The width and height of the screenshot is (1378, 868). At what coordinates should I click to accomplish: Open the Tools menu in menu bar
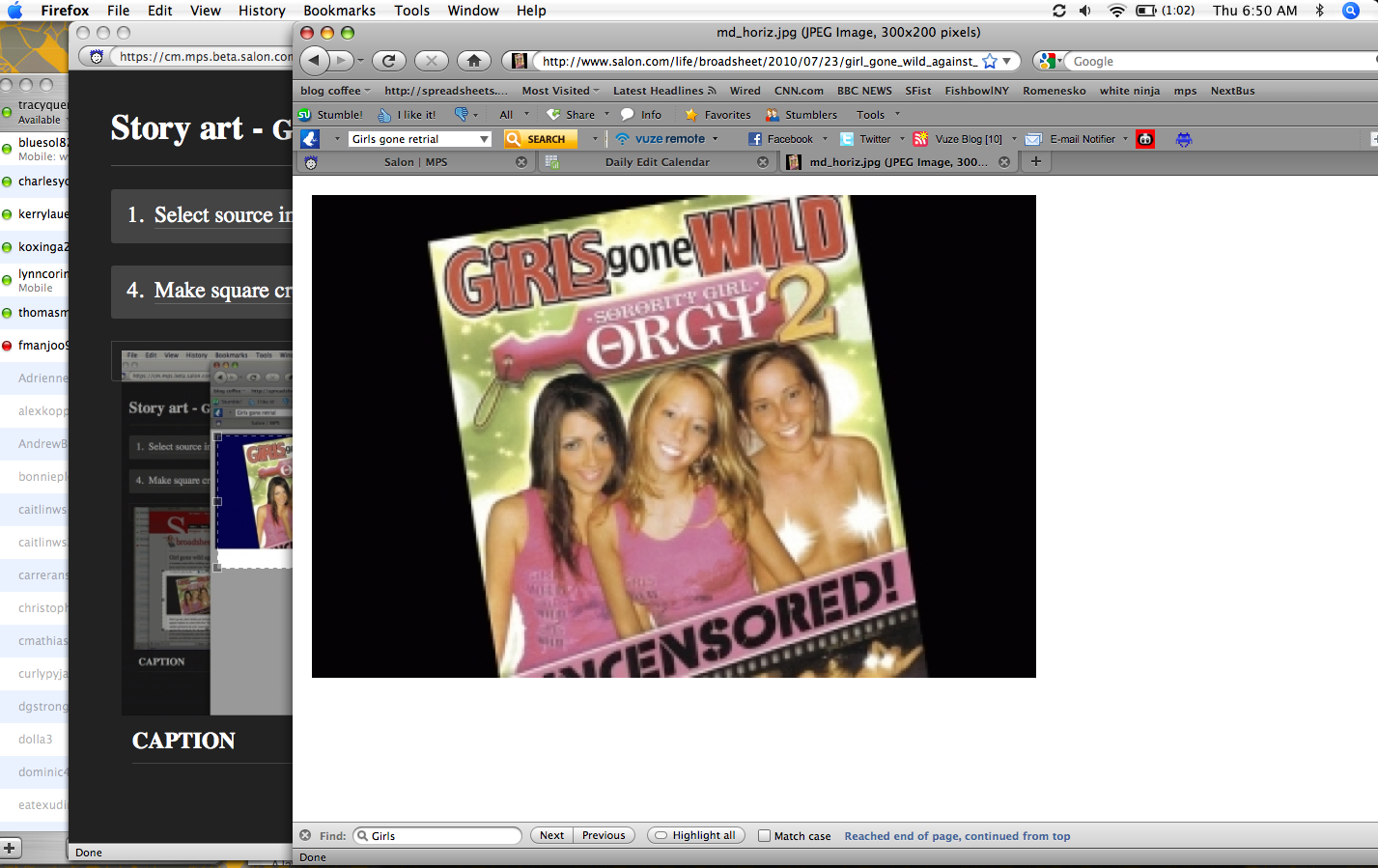411,11
